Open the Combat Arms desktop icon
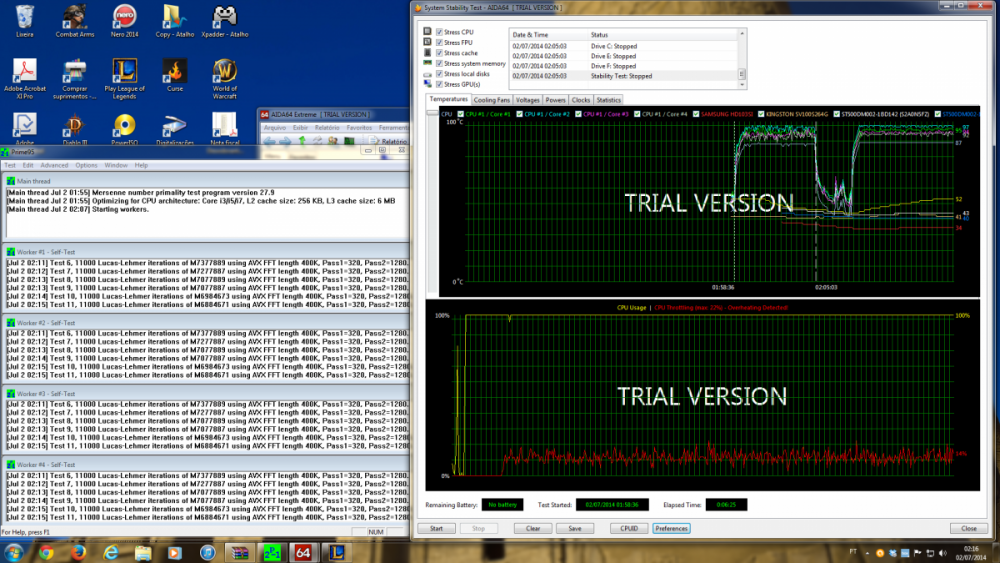Viewport: 1000px width, 563px height. click(x=75, y=18)
